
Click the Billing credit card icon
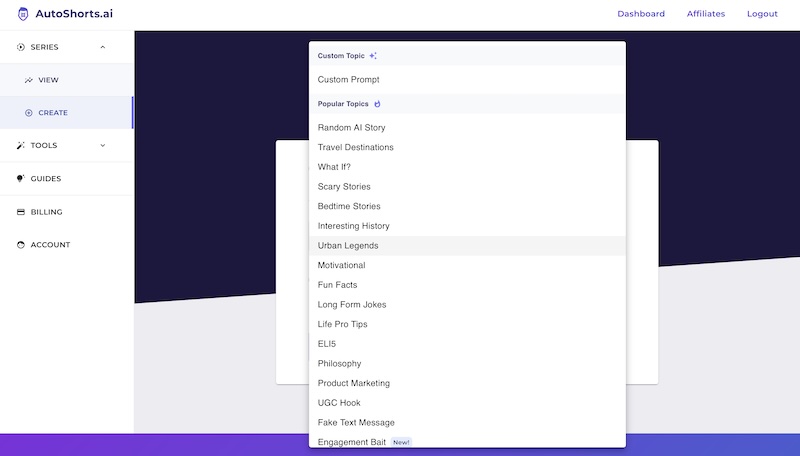pyautogui.click(x=20, y=212)
